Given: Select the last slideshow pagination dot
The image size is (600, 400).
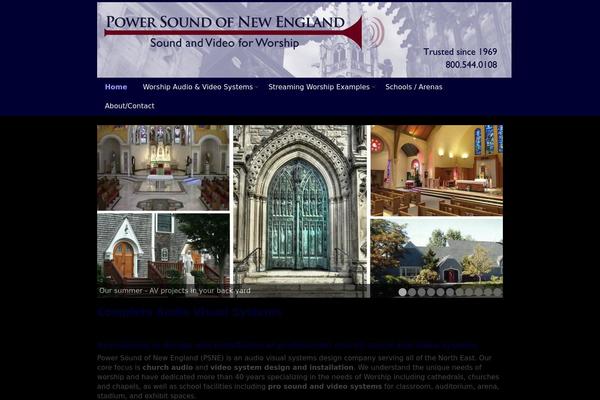Looking at the screenshot, I should point(497,292).
